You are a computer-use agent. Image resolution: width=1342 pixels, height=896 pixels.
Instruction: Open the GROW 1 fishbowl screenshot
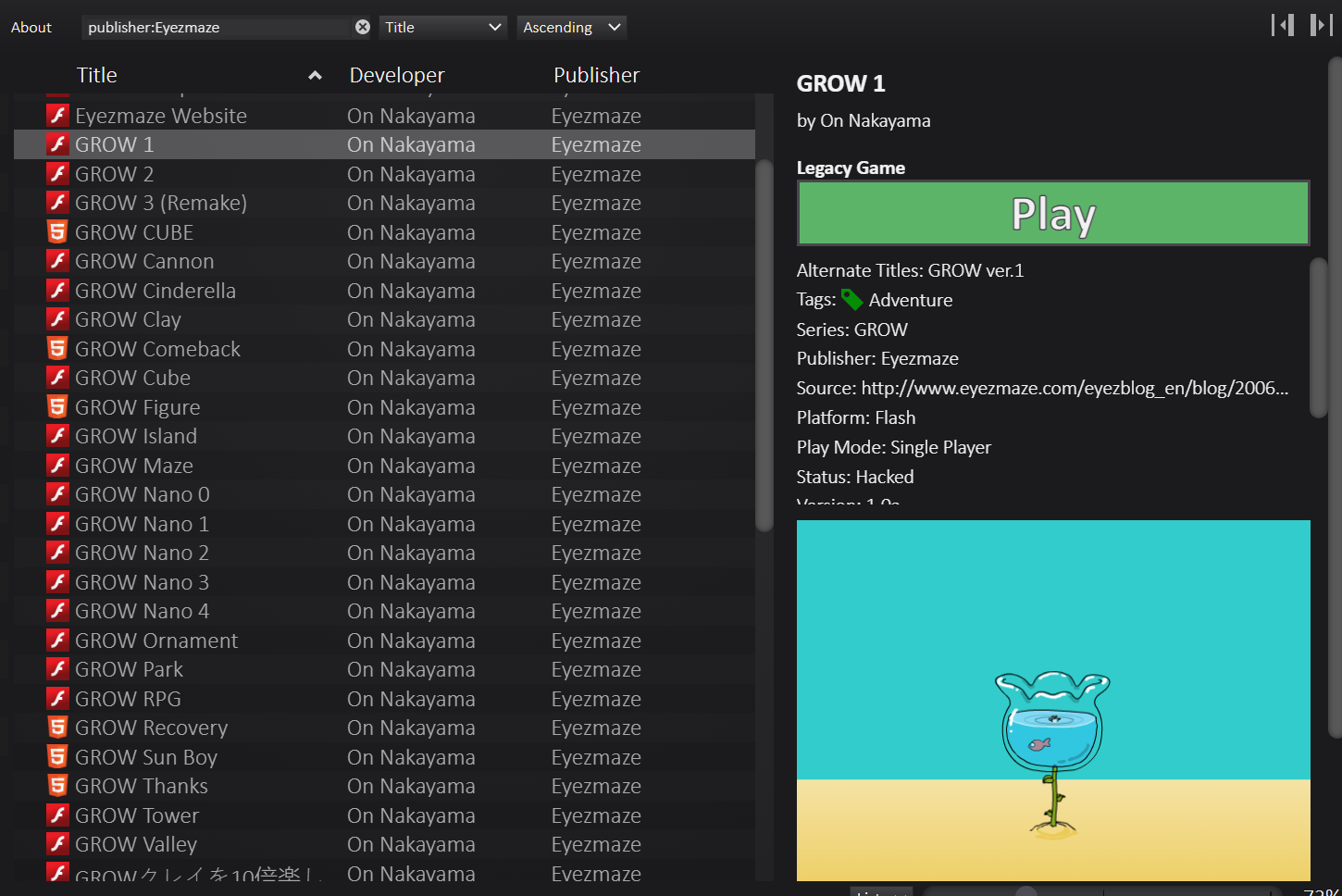point(1053,700)
